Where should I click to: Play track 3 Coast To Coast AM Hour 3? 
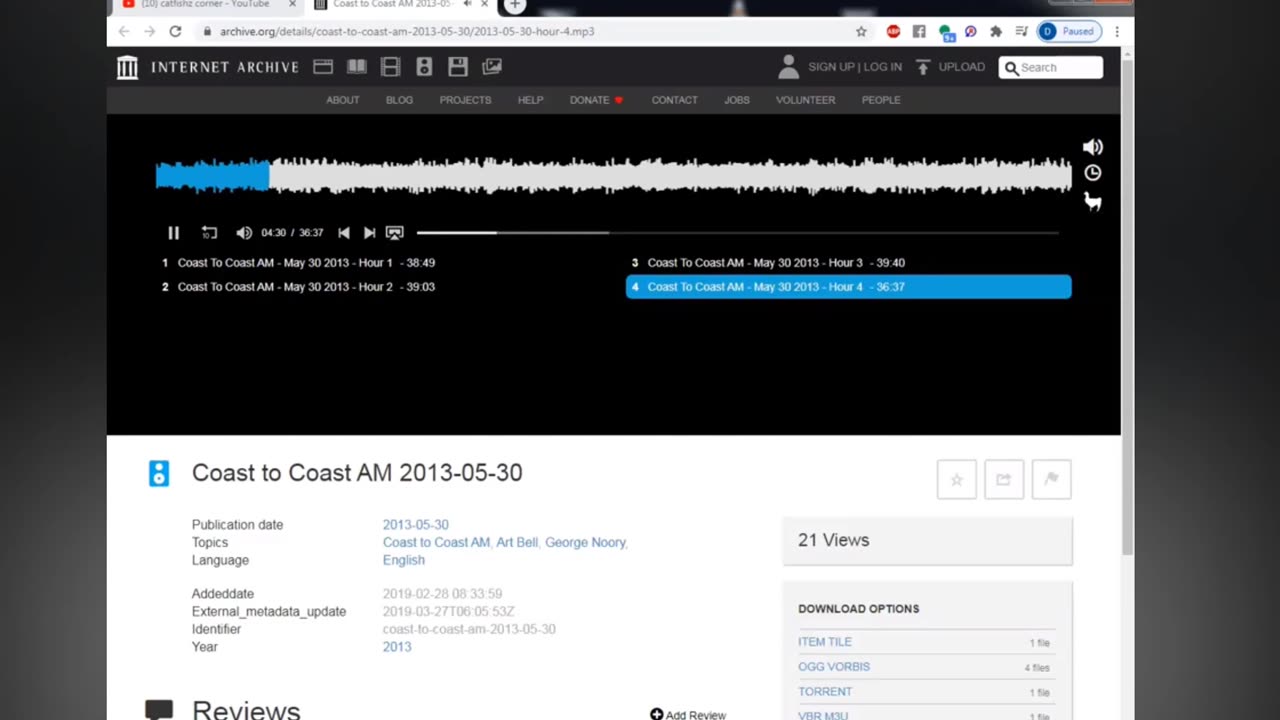[x=768, y=263]
